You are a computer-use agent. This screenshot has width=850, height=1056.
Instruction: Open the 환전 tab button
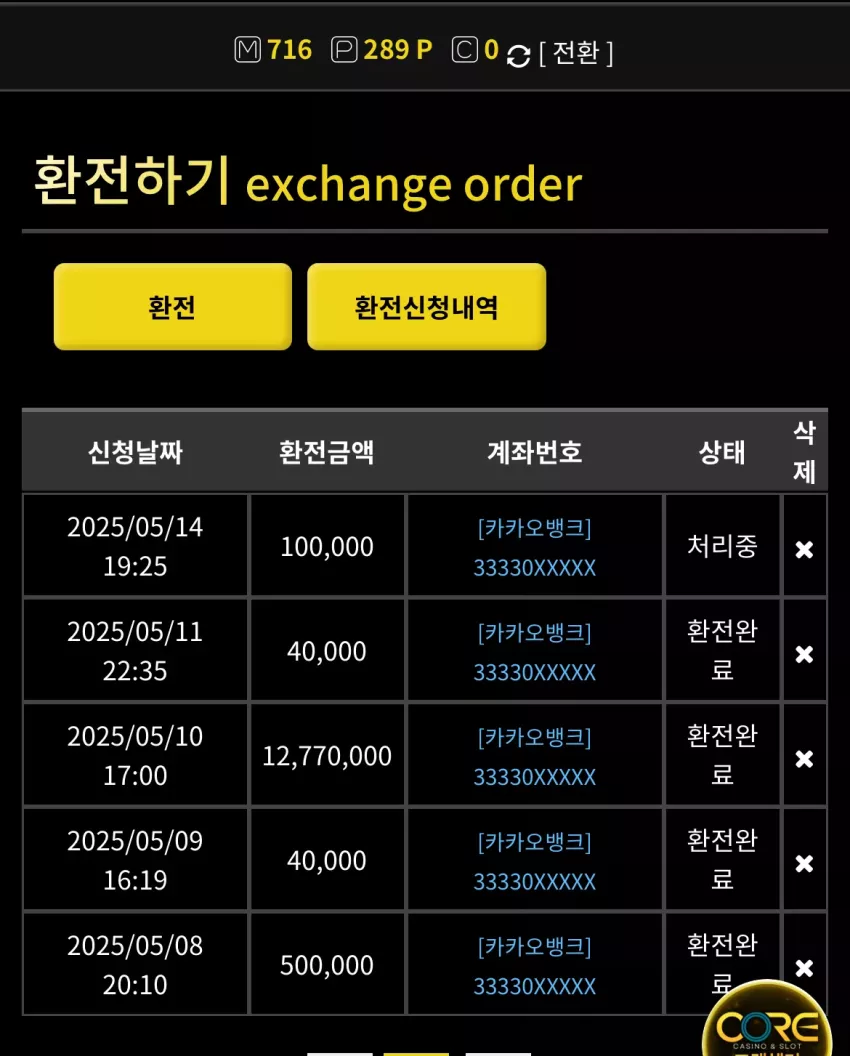click(x=172, y=306)
